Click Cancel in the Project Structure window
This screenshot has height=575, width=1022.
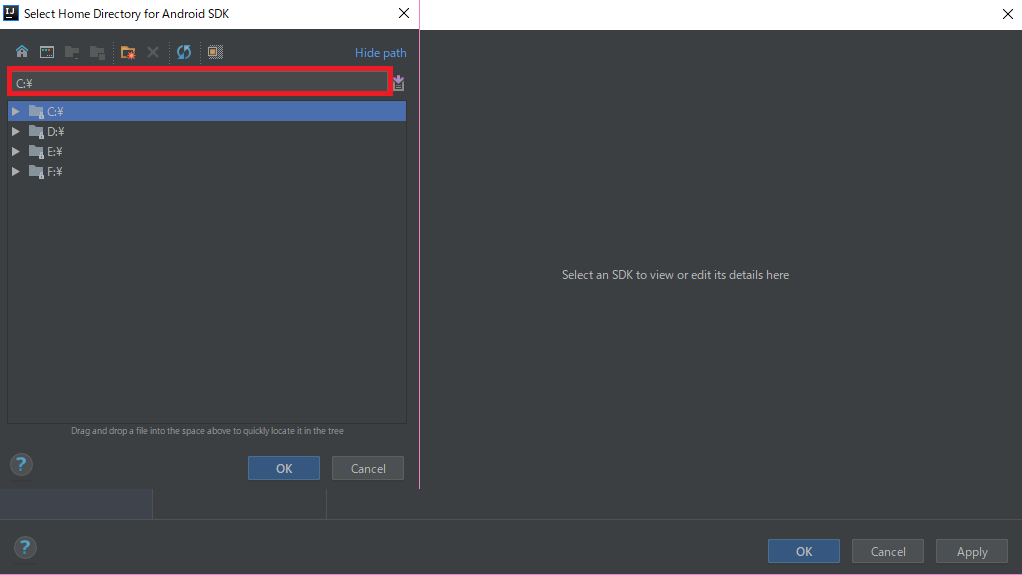coord(888,551)
